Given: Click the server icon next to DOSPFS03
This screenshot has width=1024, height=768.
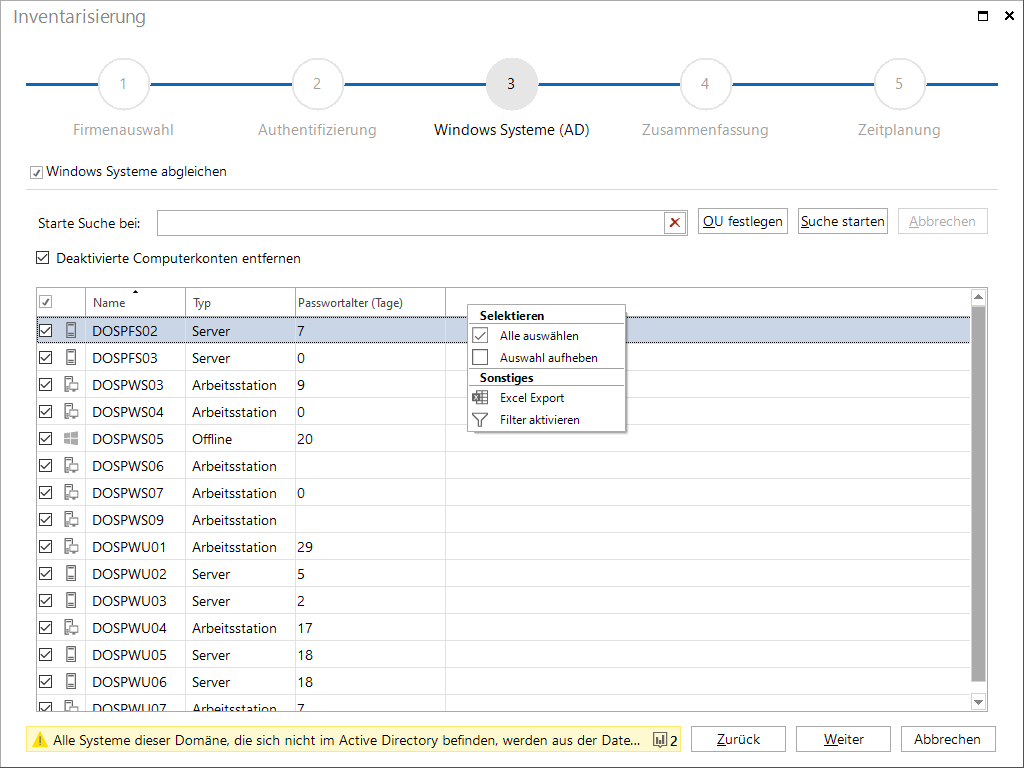Looking at the screenshot, I should [x=71, y=357].
